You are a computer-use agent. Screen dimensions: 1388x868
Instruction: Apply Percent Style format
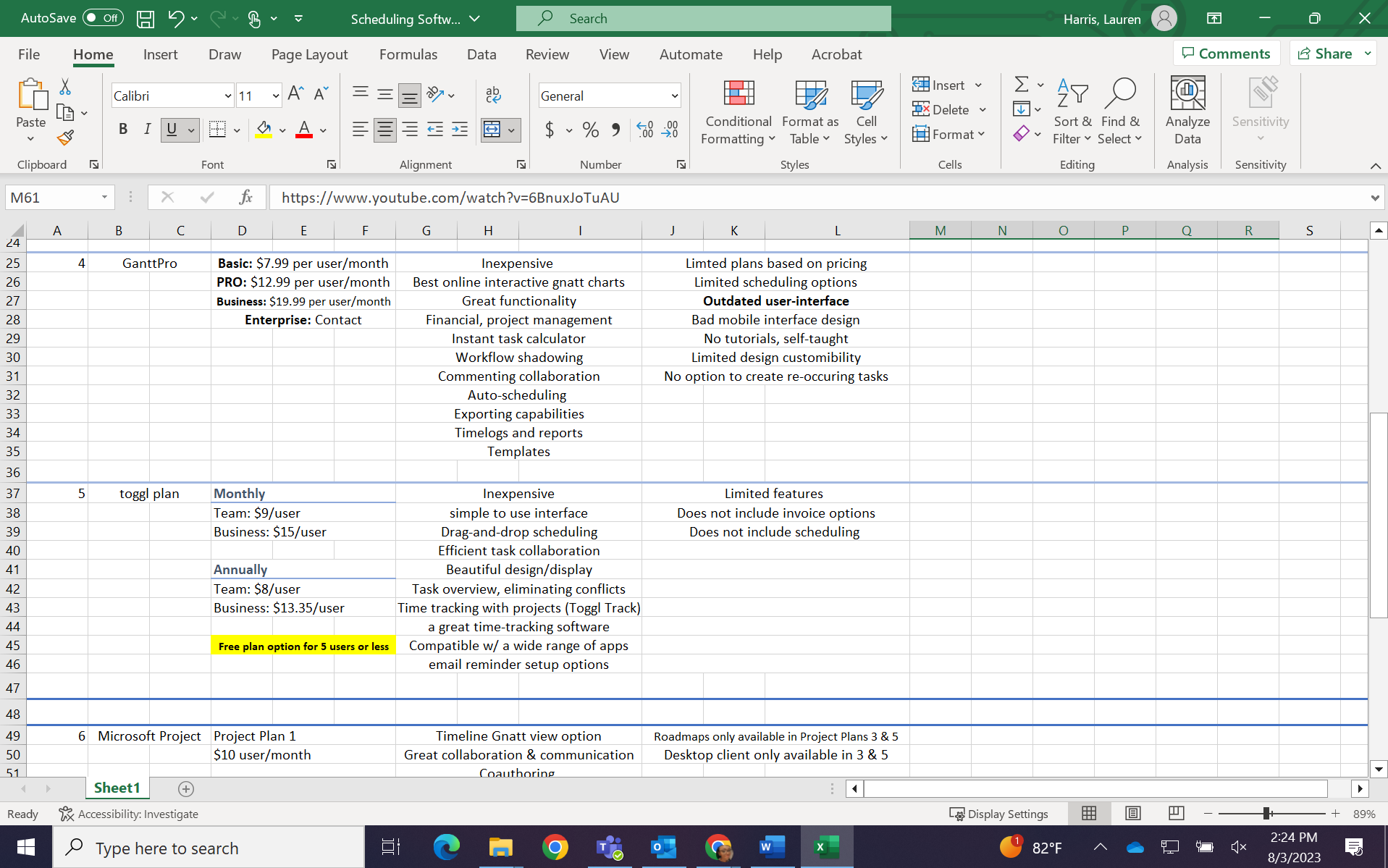(x=591, y=130)
